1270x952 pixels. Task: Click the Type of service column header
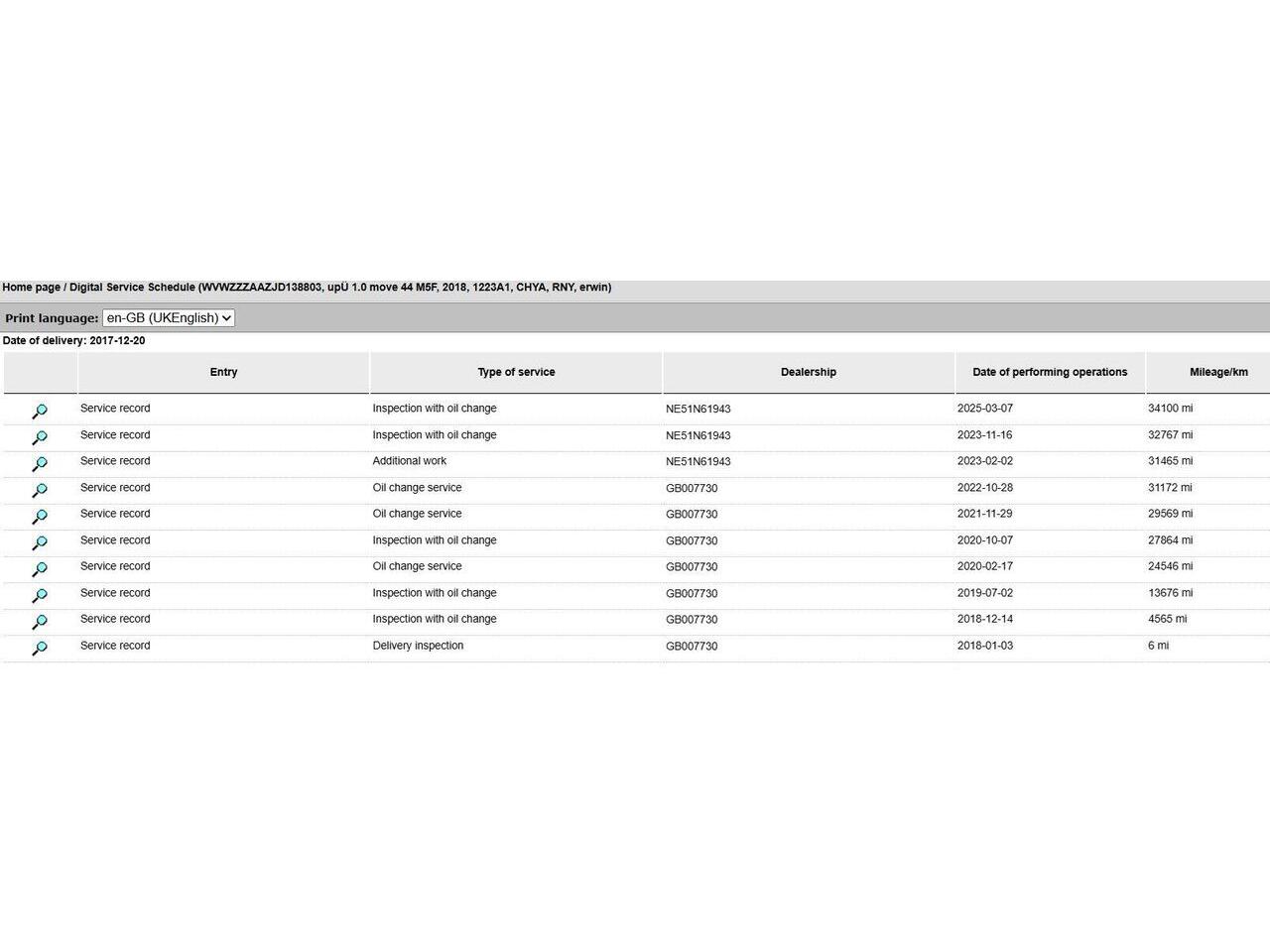click(516, 373)
